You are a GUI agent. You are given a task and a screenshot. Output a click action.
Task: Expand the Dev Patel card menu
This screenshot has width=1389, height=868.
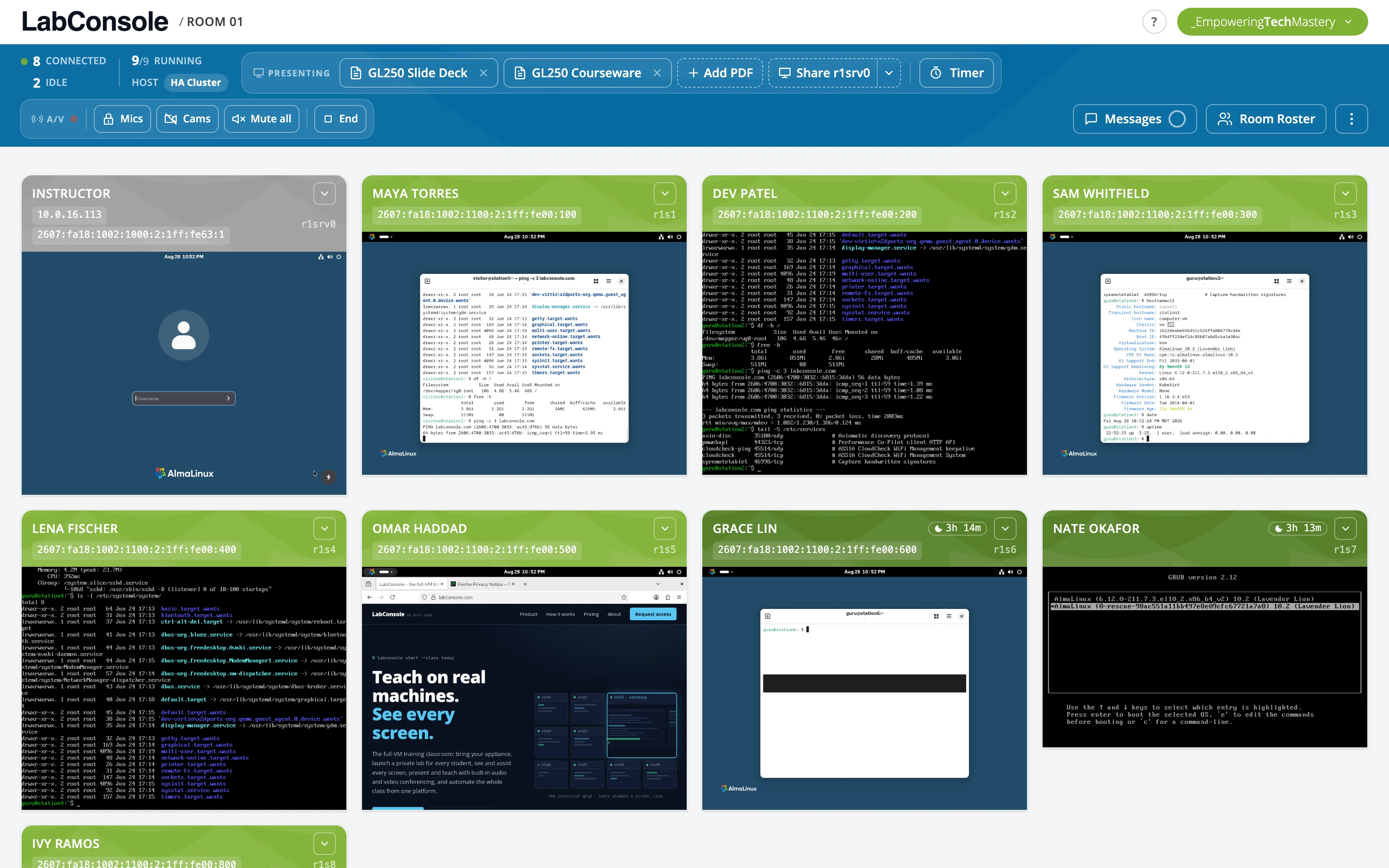click(1005, 194)
